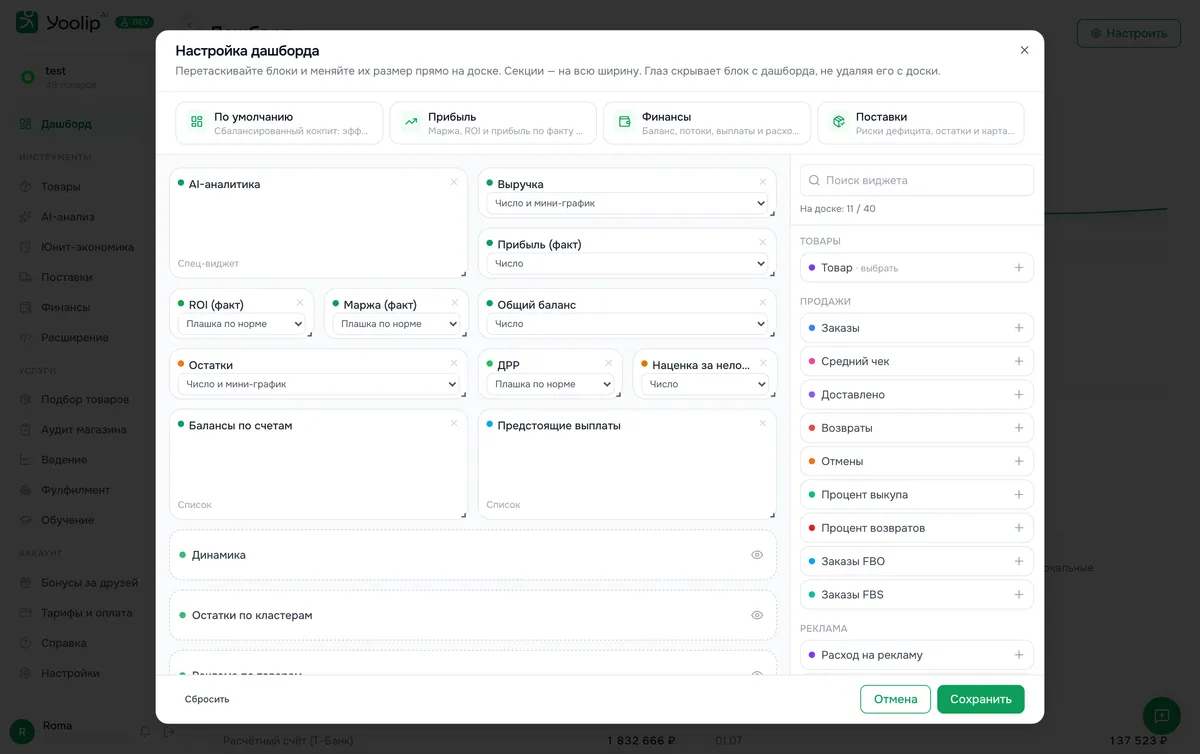
Task: Select the Финансы preset
Action: (x=707, y=123)
